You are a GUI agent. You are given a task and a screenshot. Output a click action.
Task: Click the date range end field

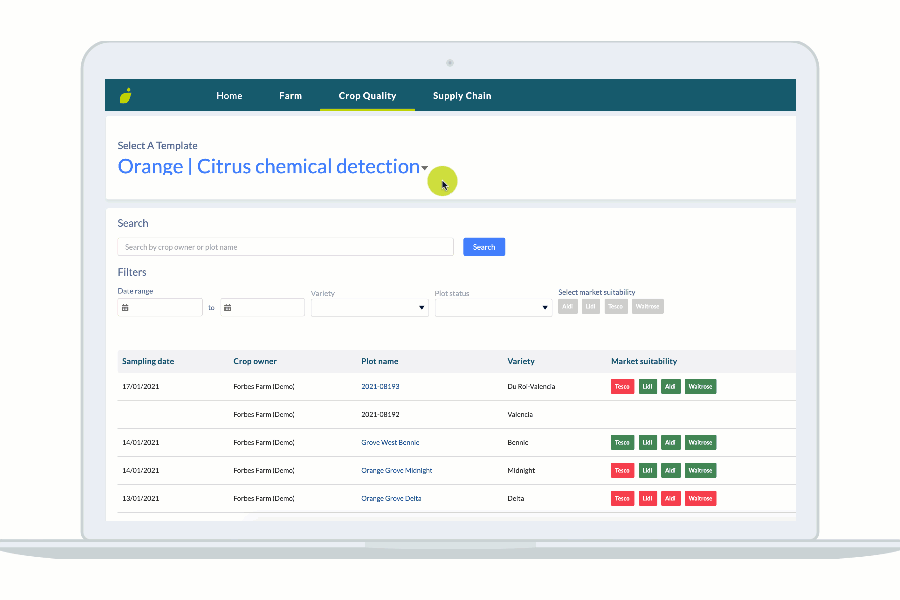(x=262, y=307)
